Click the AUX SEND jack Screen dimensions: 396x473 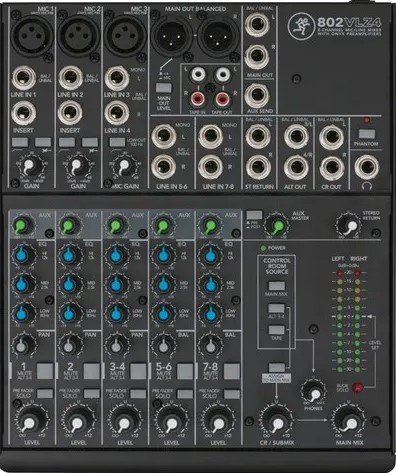[257, 95]
